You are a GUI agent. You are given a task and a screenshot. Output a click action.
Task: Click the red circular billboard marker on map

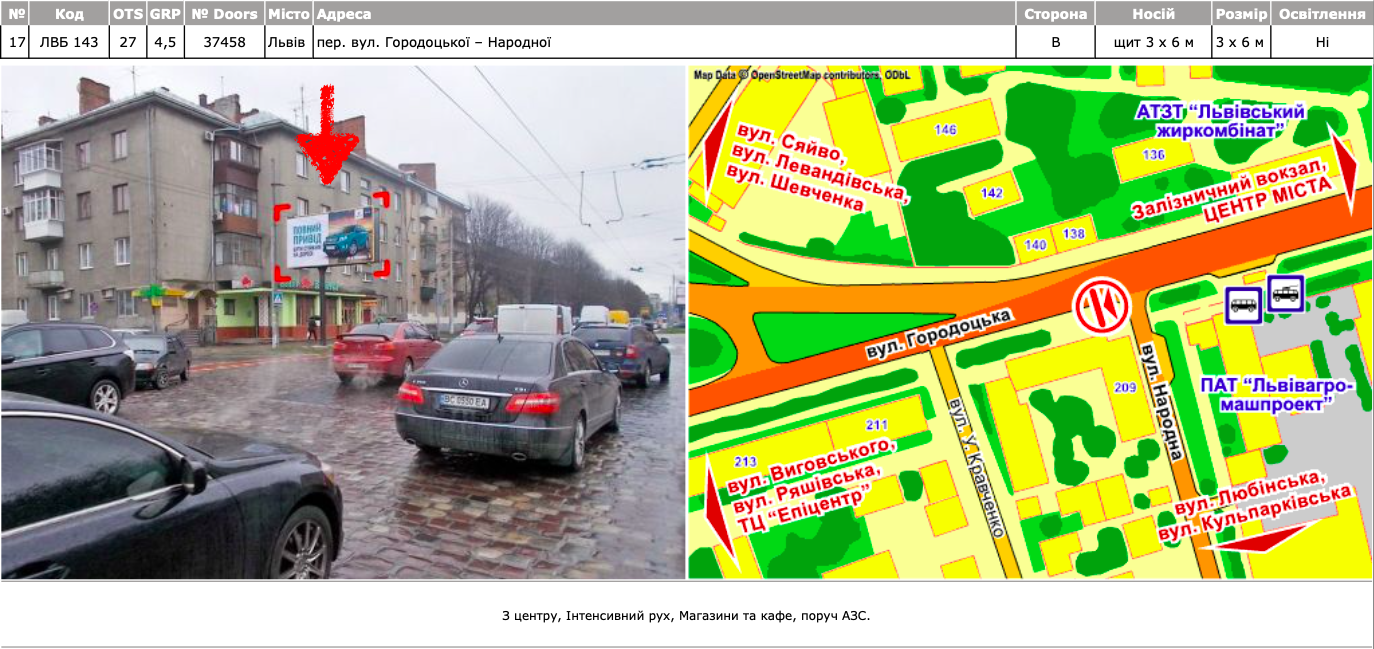point(1101,304)
